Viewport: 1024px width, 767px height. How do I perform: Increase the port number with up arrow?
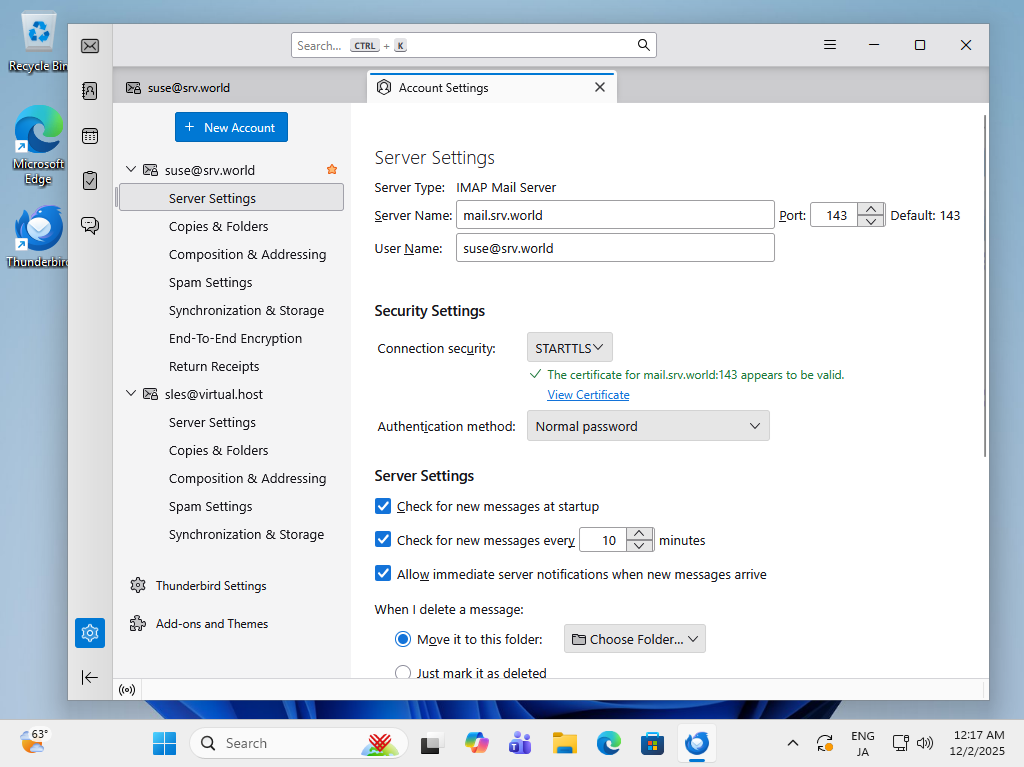coord(871,209)
